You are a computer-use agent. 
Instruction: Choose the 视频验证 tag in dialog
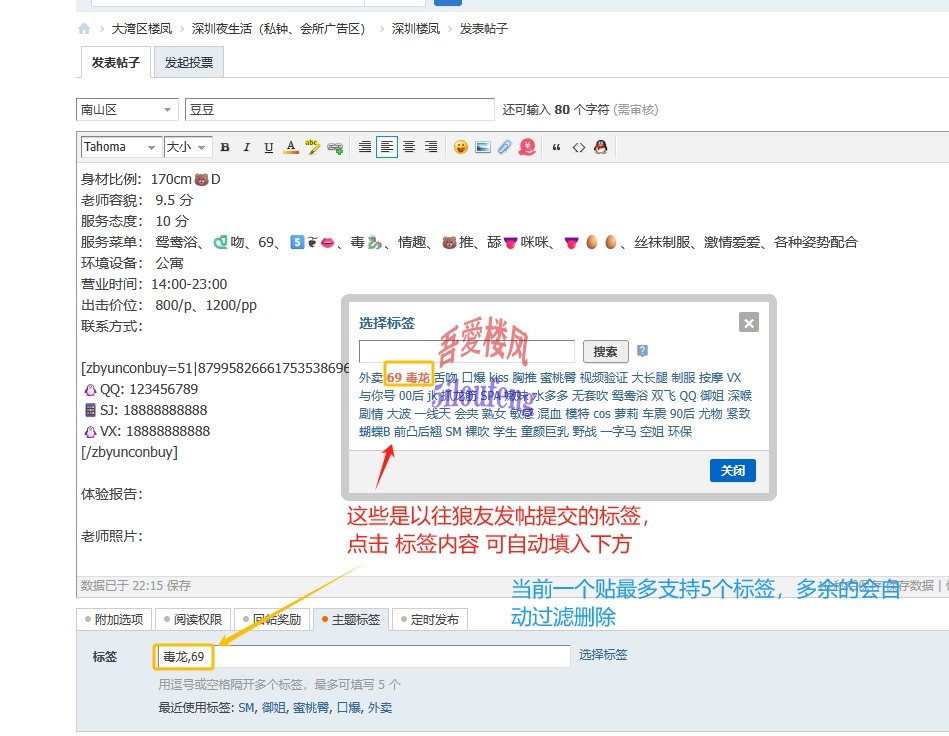point(603,378)
